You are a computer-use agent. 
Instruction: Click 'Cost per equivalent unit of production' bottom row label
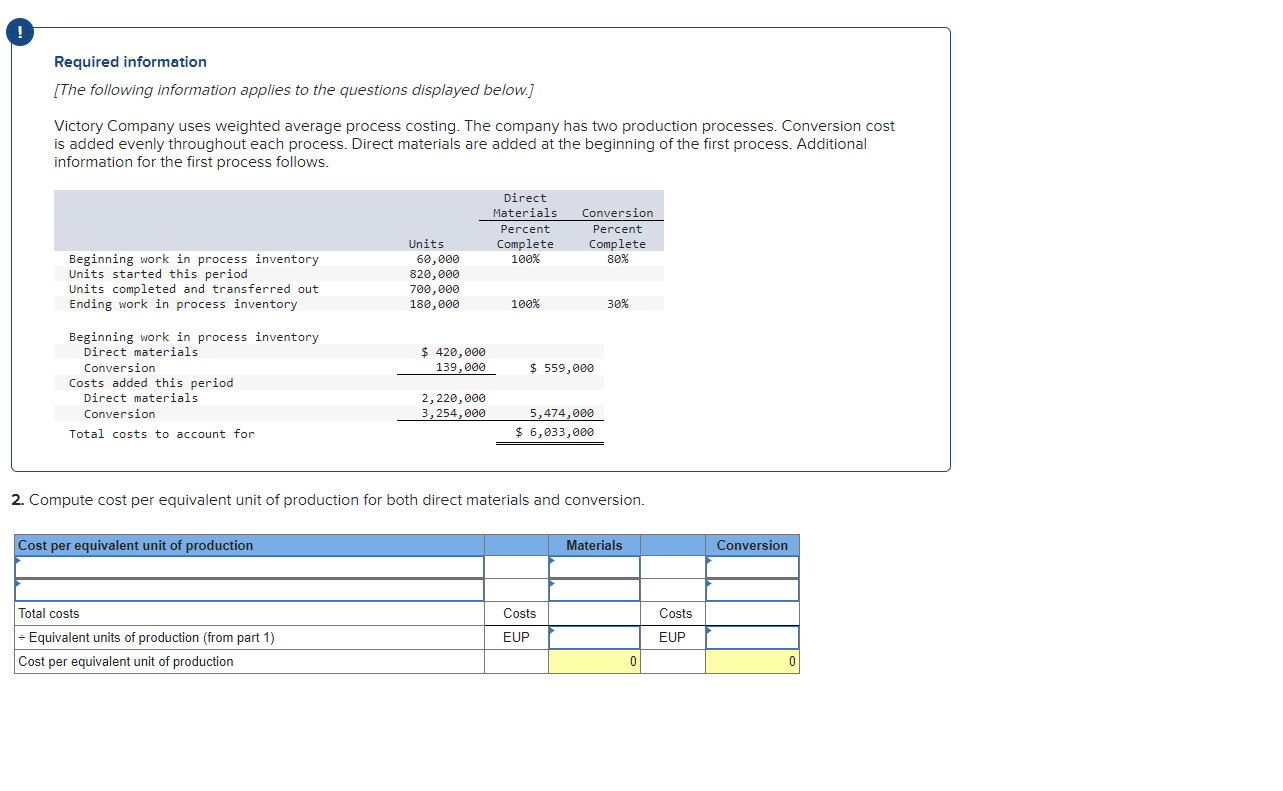126,661
